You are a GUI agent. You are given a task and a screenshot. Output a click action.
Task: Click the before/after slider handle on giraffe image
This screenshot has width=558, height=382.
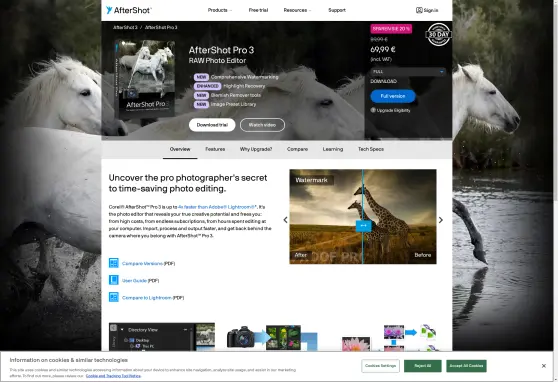(x=363, y=226)
